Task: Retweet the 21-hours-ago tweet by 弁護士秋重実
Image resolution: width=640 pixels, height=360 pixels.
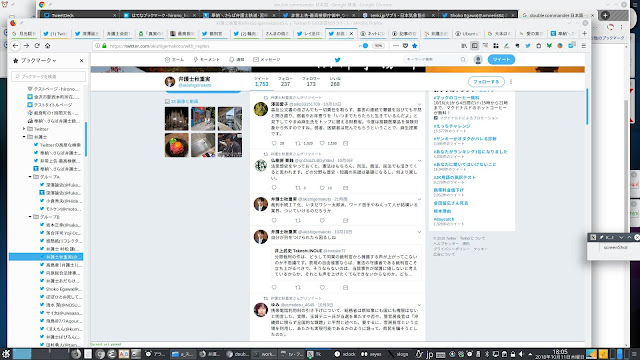Action: (x=298, y=220)
